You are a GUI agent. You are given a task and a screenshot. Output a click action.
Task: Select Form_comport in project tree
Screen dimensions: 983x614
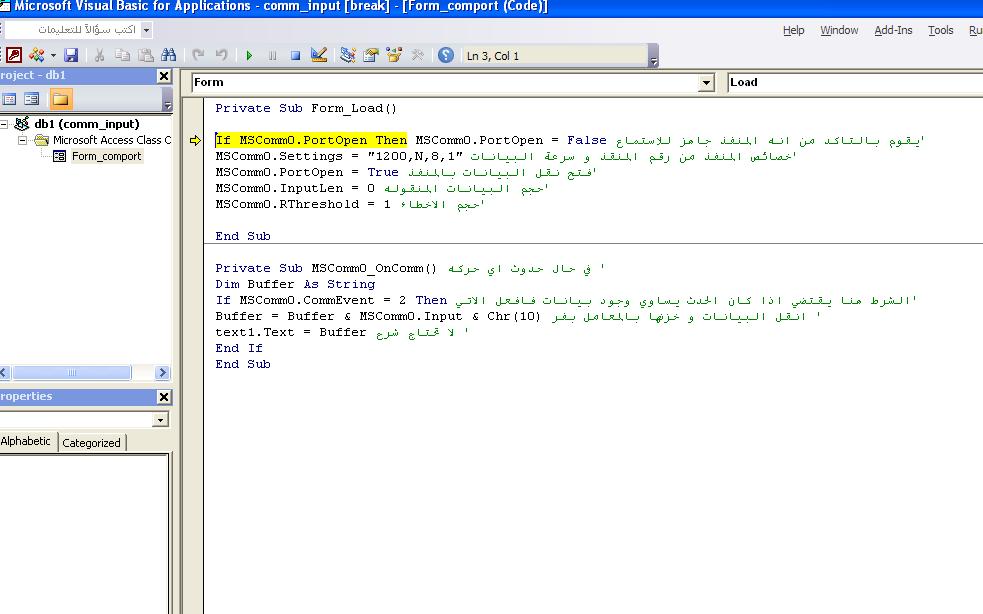coord(107,156)
